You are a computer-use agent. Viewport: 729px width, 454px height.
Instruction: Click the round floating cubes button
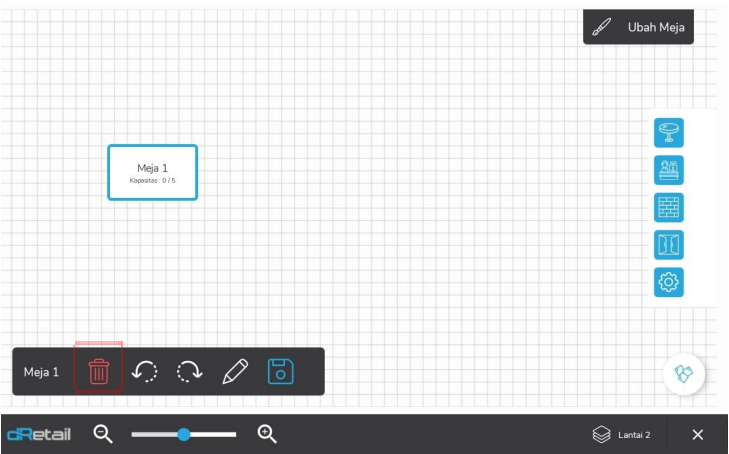tap(684, 374)
